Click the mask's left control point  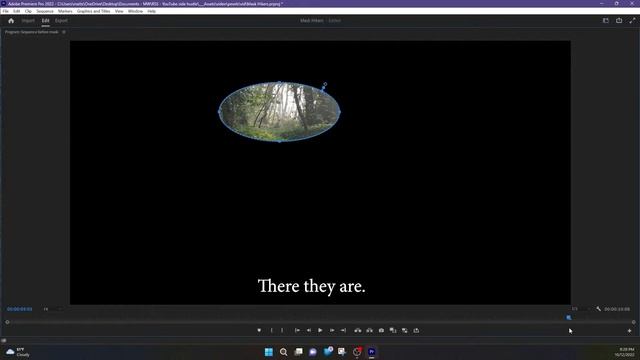[x=220, y=111]
